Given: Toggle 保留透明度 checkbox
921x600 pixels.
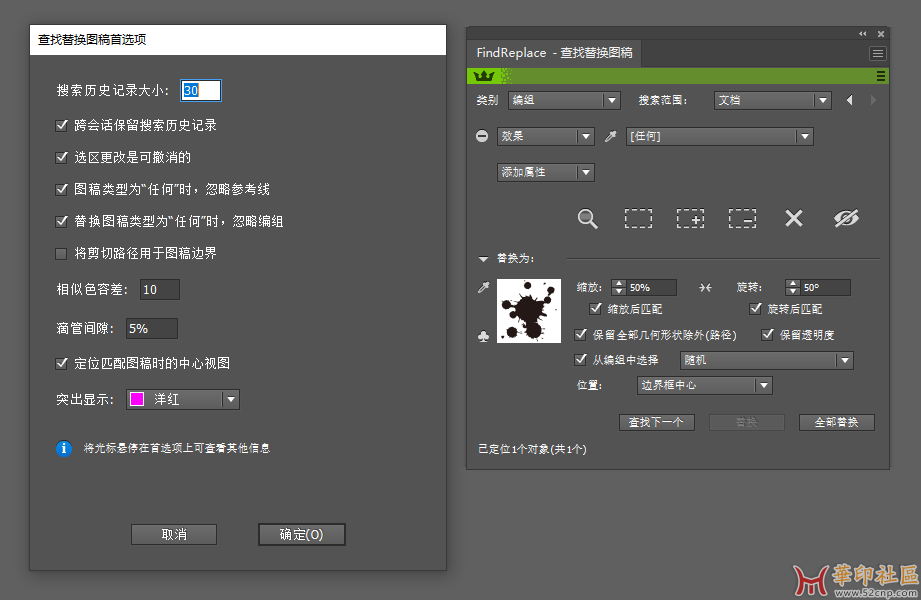Looking at the screenshot, I should [767, 334].
